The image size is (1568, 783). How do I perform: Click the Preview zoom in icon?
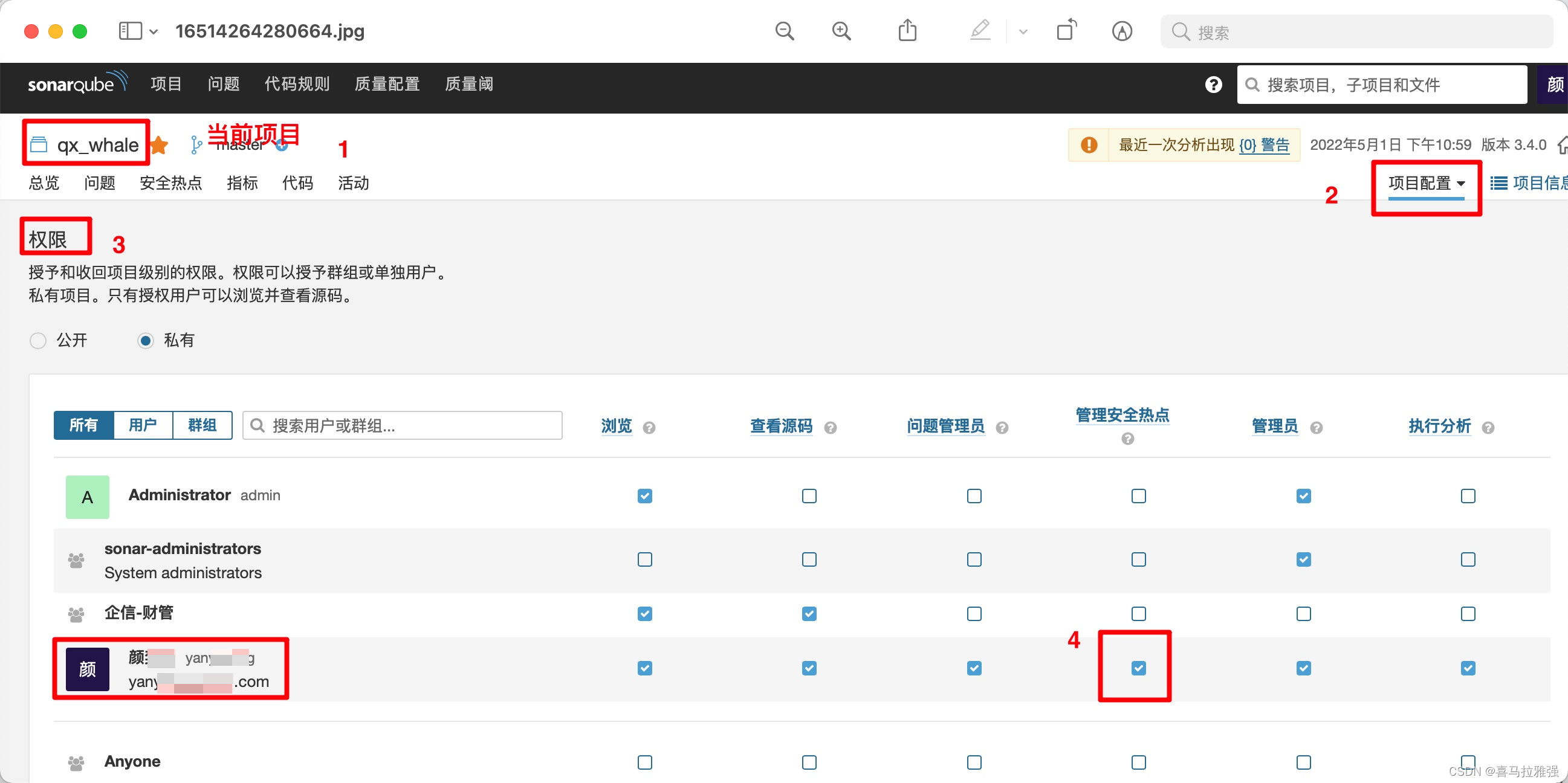click(x=841, y=31)
